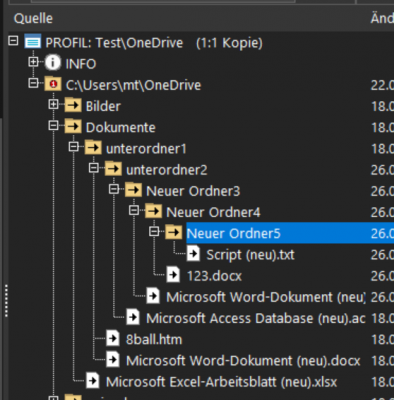This screenshot has width=394, height=400.
Task: Click the Excel-Arbeitsblatt file copy icon
Action: tap(92, 381)
